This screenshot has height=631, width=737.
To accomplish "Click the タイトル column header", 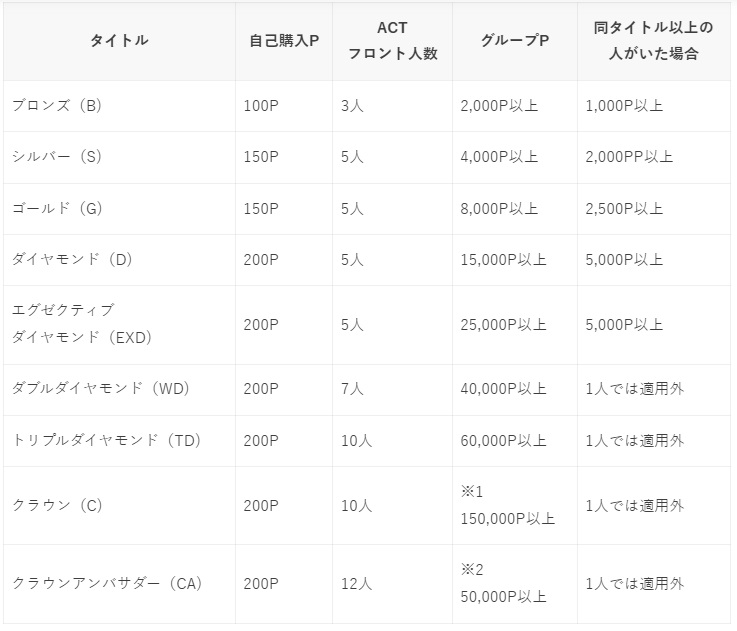I will click(x=119, y=41).
